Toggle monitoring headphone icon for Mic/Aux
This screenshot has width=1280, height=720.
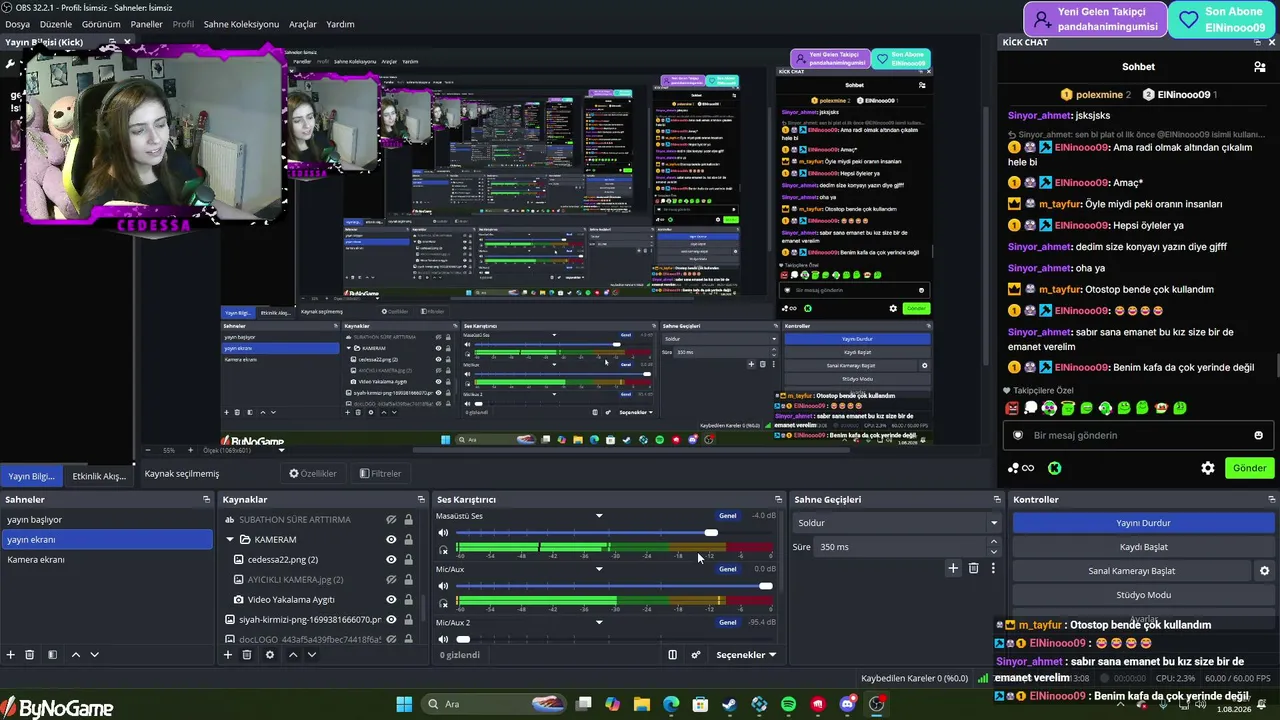click(443, 603)
